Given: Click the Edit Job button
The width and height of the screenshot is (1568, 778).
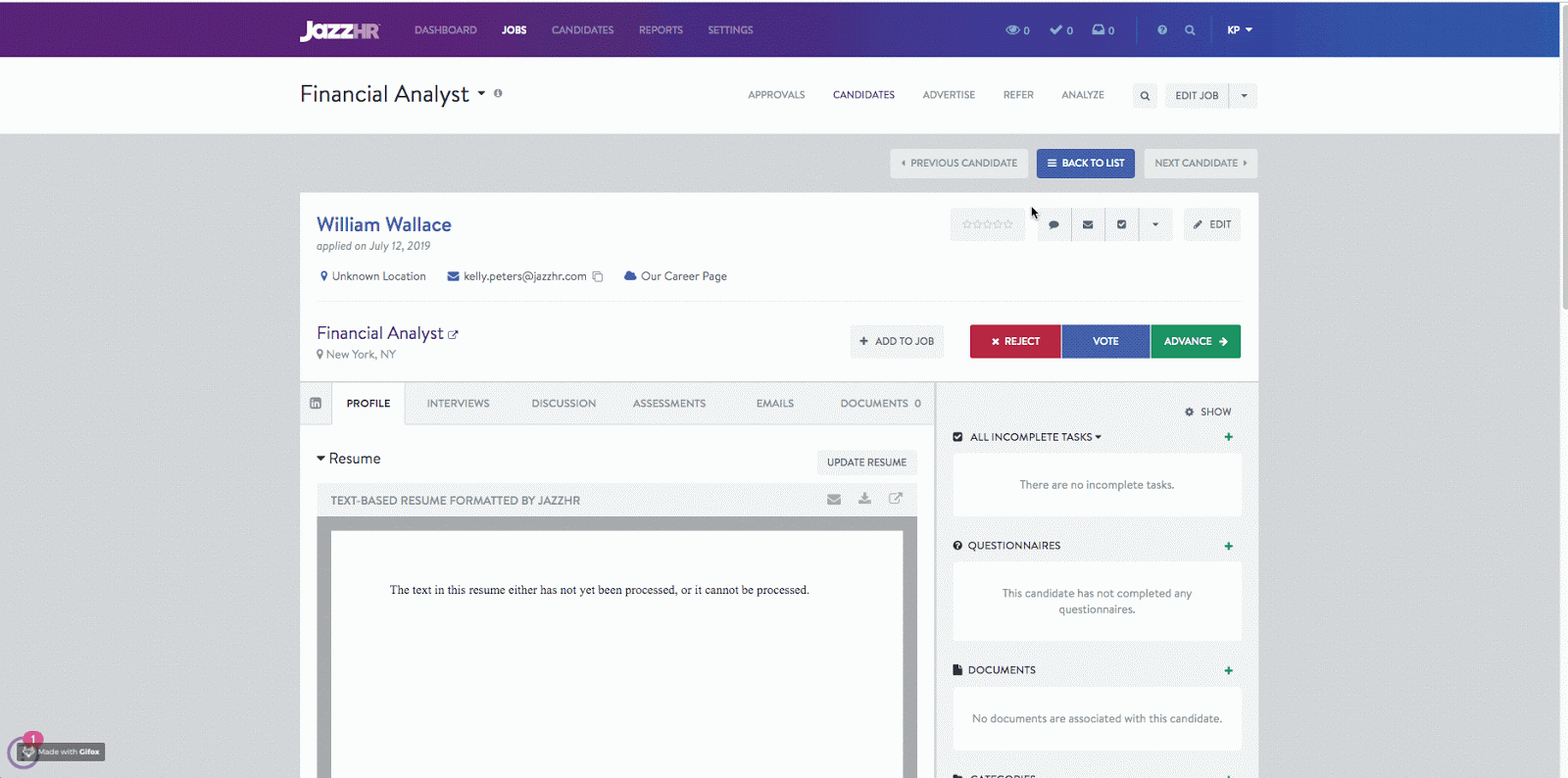Looking at the screenshot, I should [x=1197, y=96].
